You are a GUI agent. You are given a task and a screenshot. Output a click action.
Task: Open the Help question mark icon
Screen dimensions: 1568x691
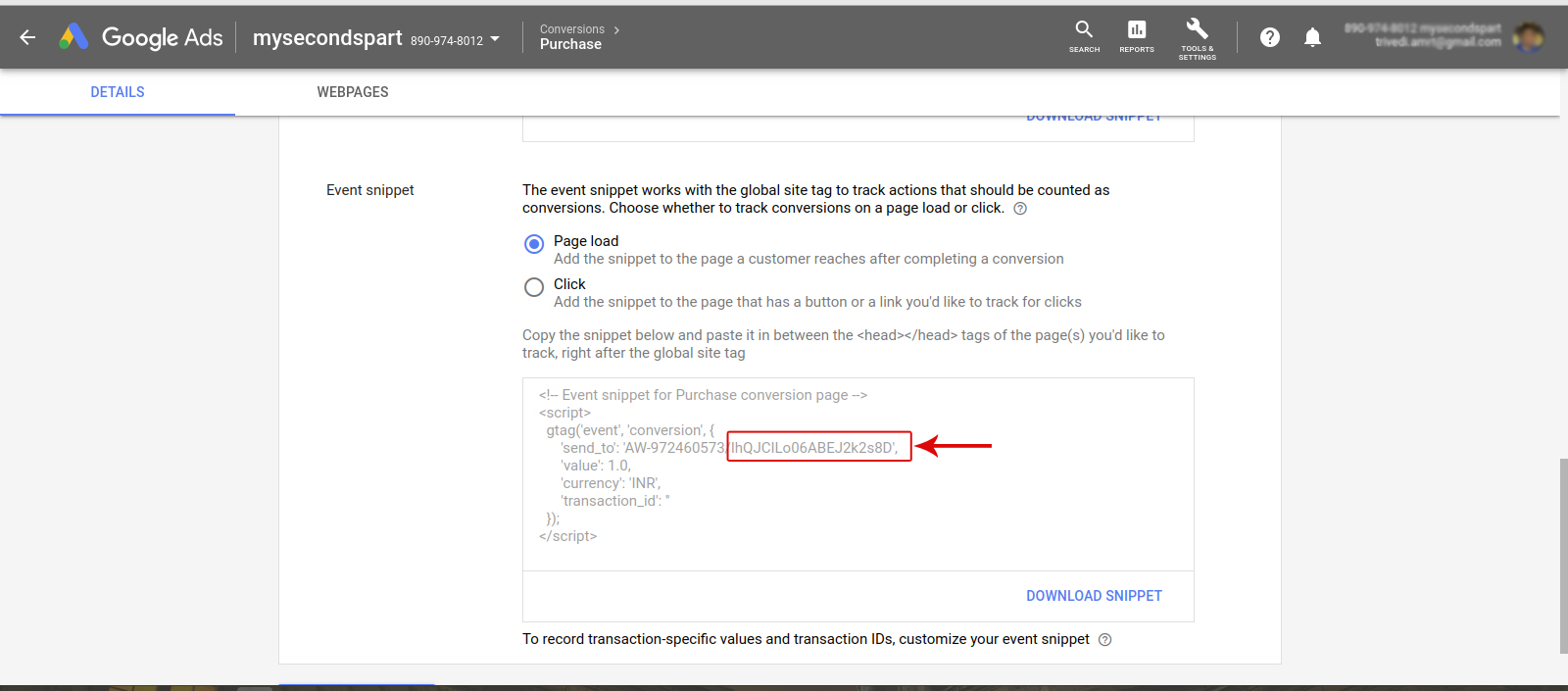click(1270, 37)
